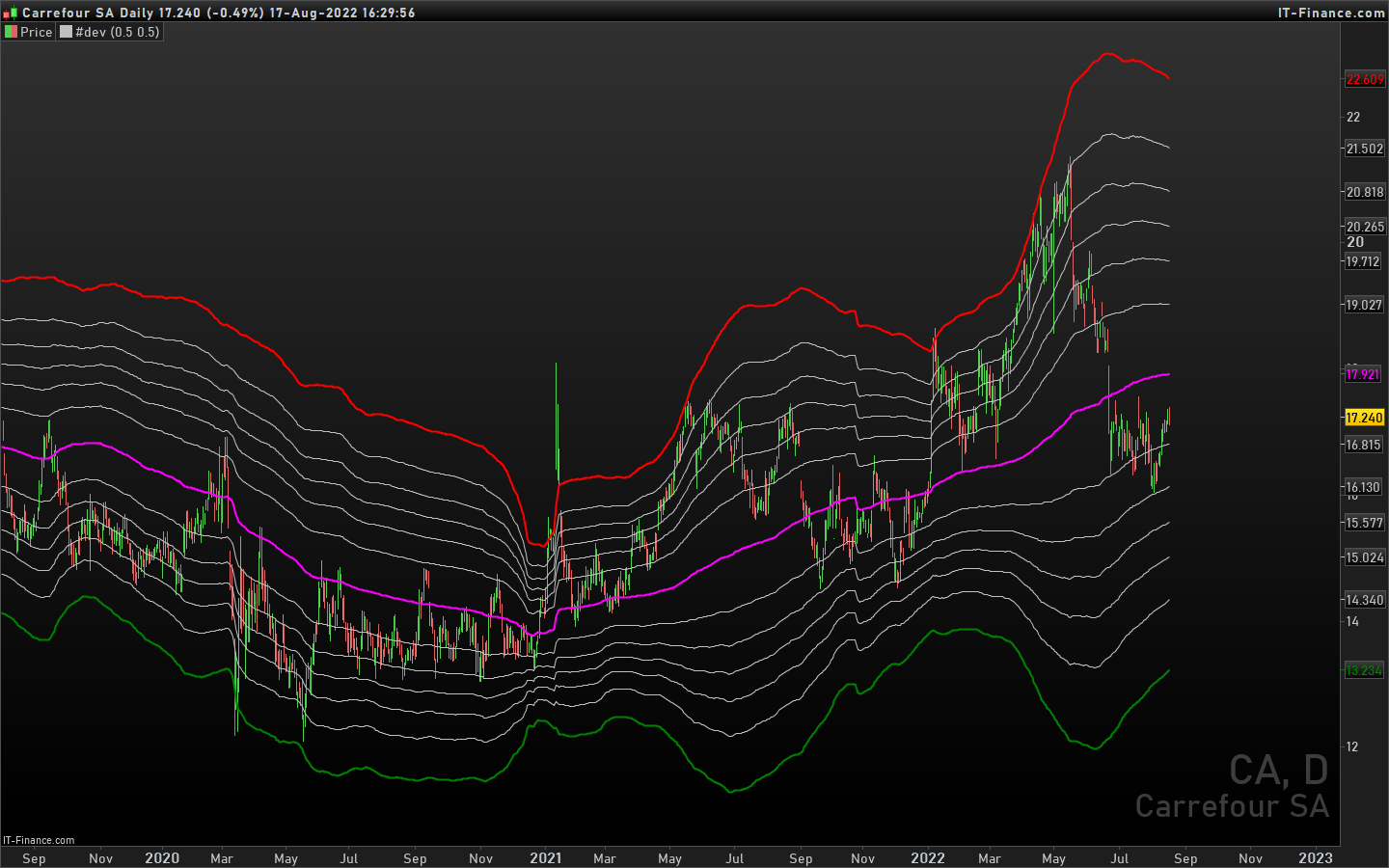Click the 2023 year label on time axis
Screen dimensions: 1389x868
tap(1316, 858)
